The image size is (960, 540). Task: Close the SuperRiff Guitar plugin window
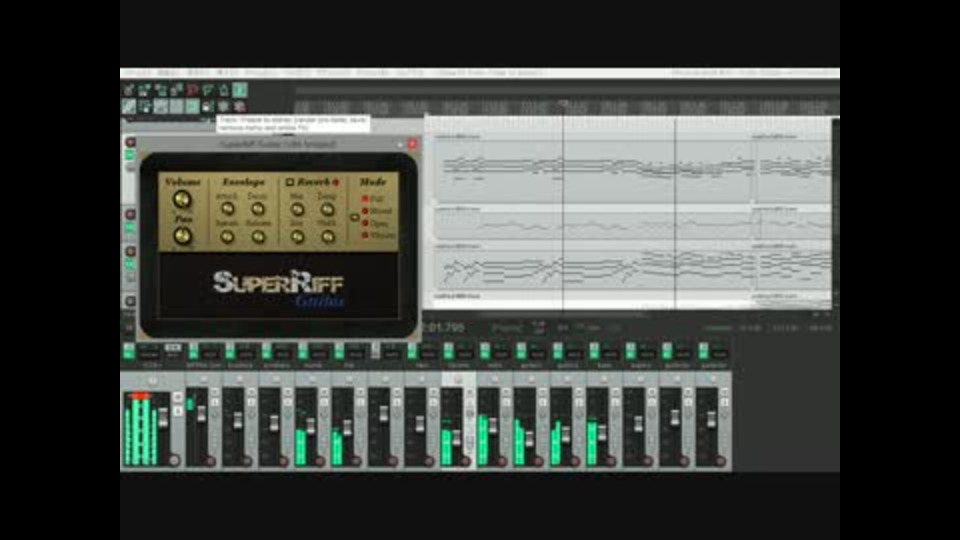[x=412, y=144]
